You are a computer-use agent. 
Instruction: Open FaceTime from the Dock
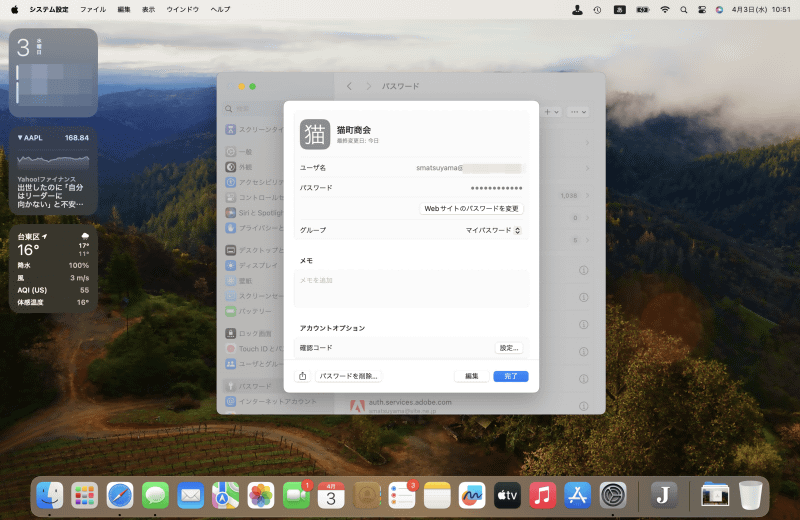coord(296,496)
